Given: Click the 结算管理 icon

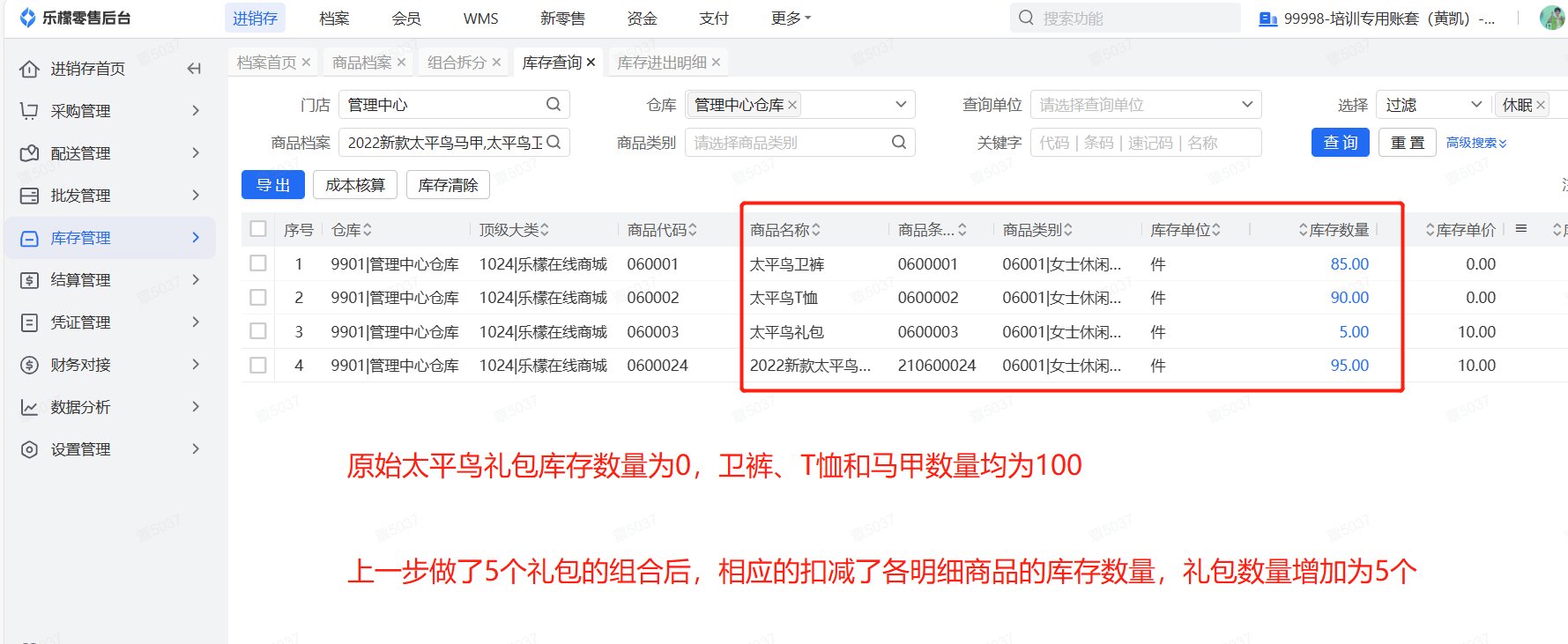Looking at the screenshot, I should tap(29, 280).
